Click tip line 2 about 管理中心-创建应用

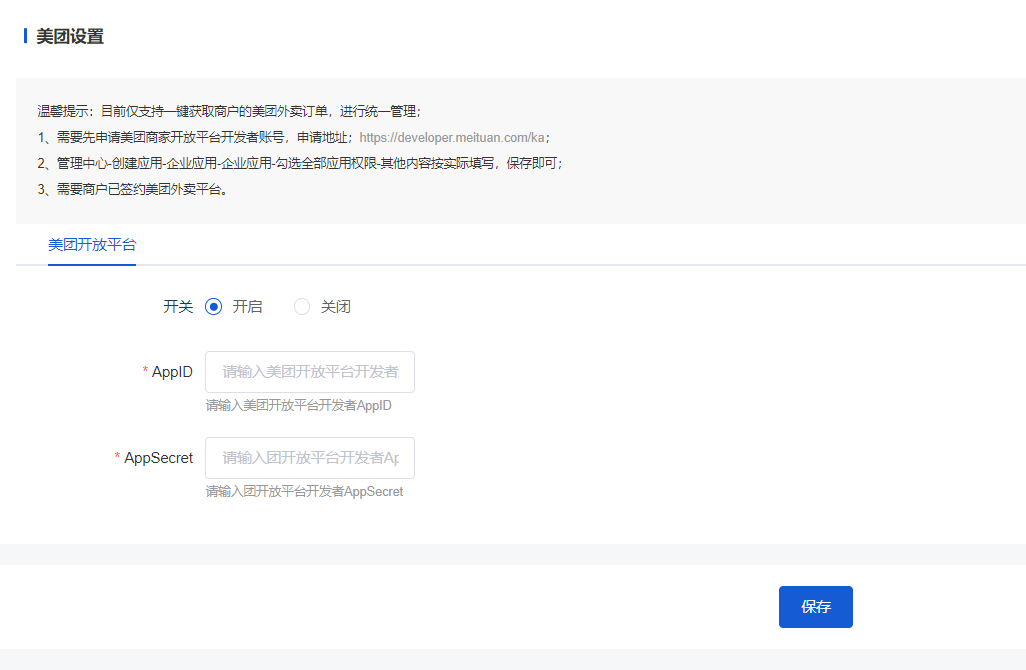(300, 163)
